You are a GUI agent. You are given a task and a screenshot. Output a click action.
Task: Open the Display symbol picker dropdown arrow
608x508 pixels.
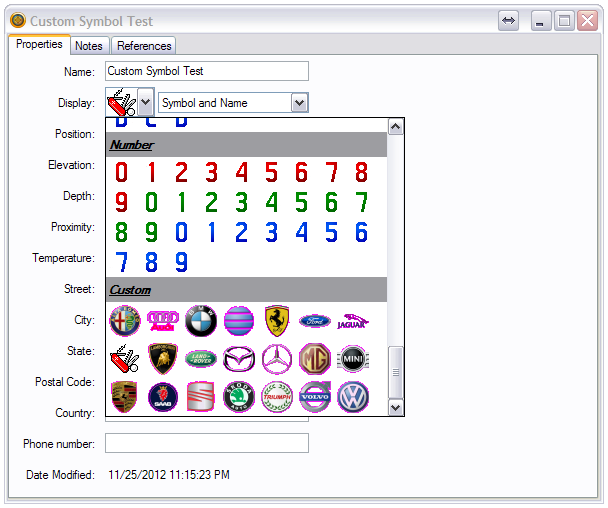(x=145, y=102)
